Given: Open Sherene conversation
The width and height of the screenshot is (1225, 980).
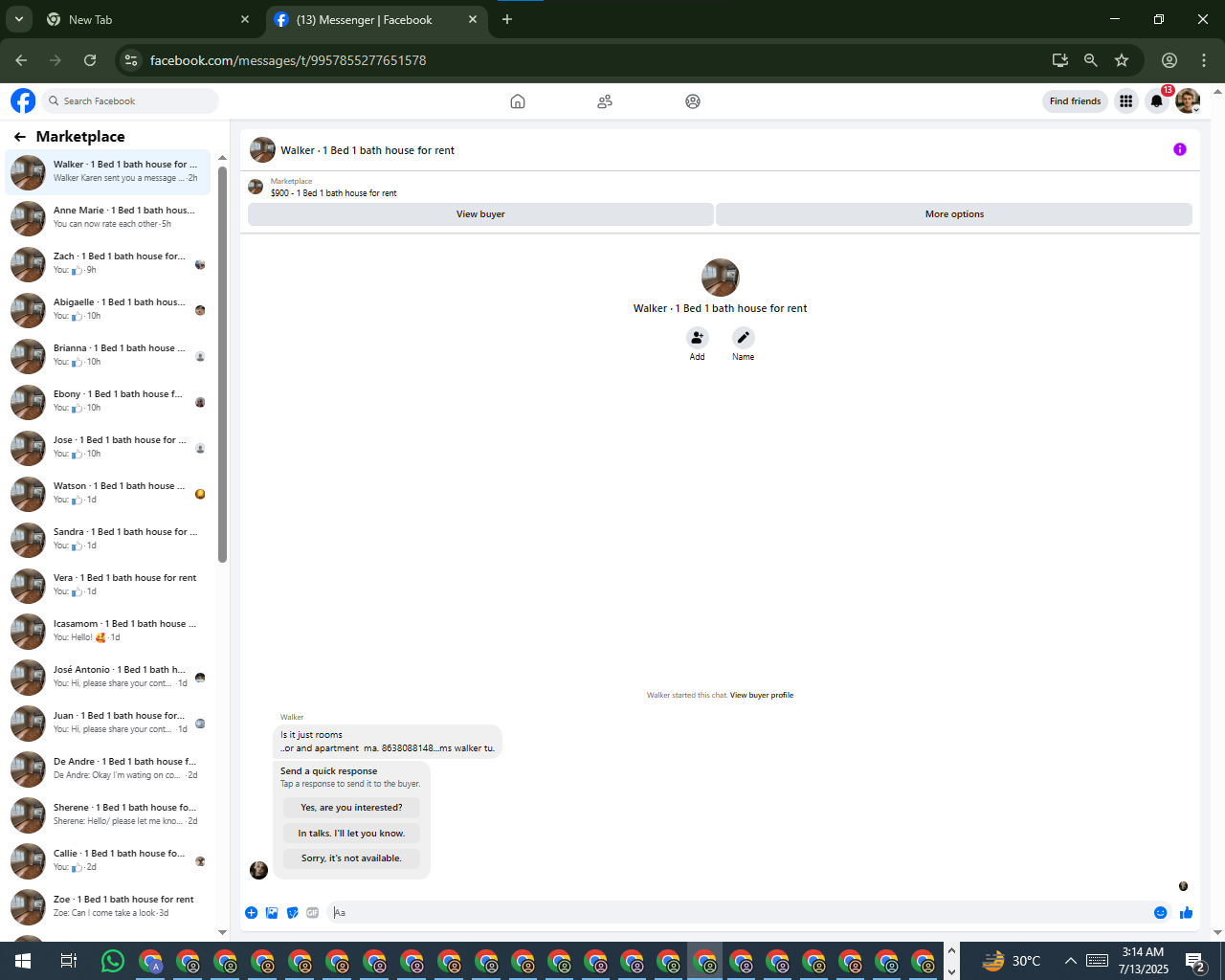Looking at the screenshot, I should (x=108, y=814).
